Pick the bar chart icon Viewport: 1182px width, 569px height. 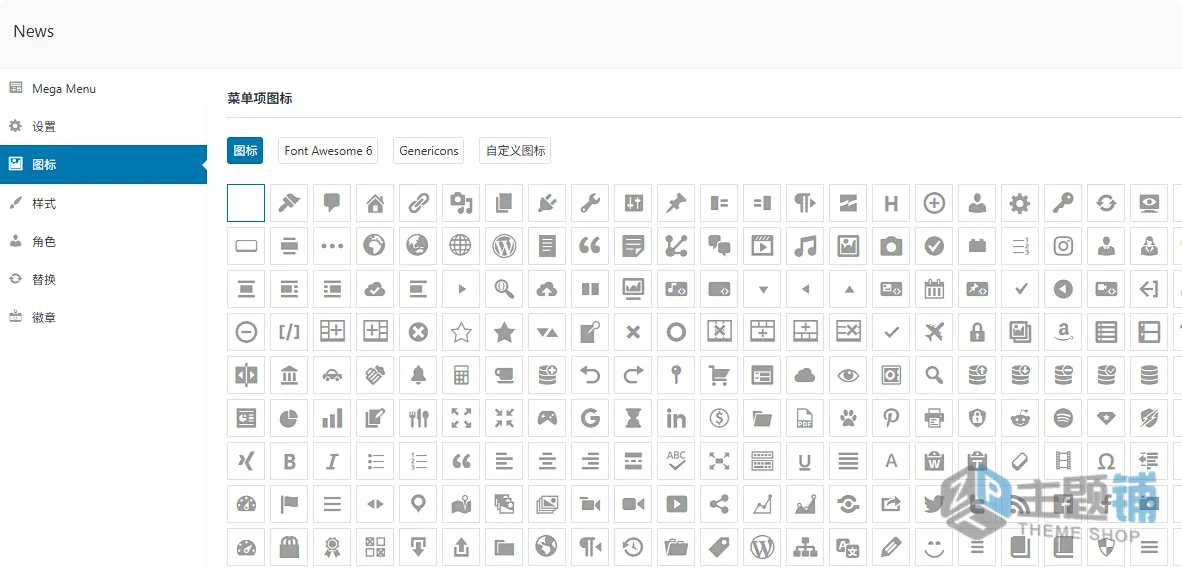(x=332, y=418)
